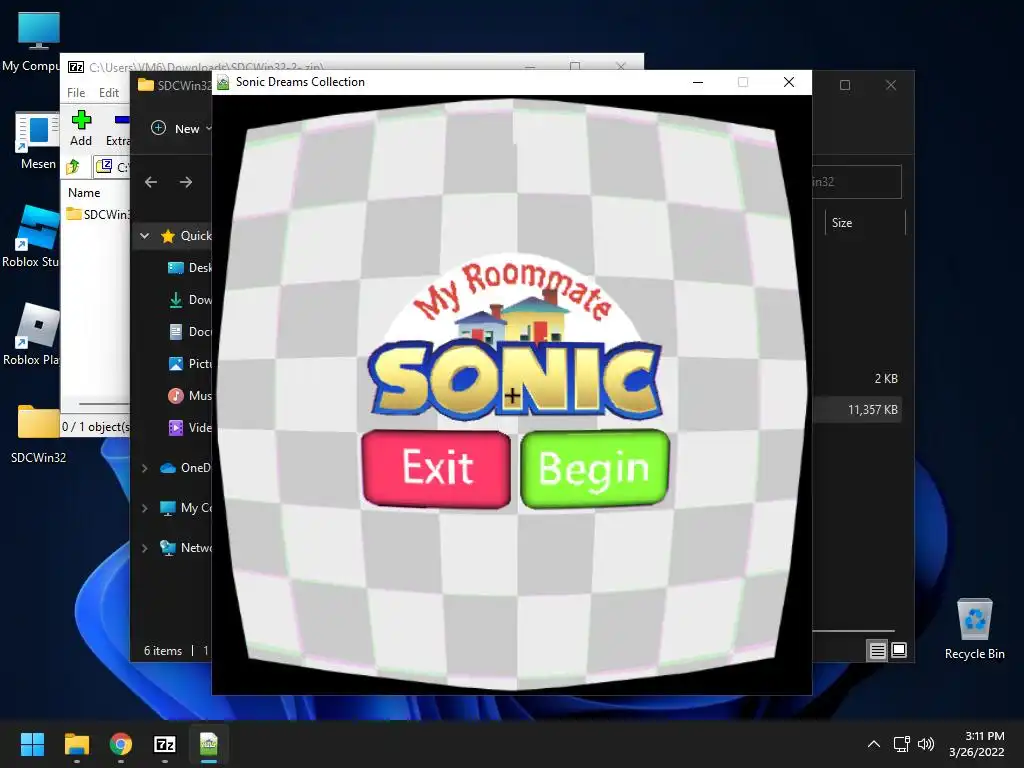This screenshot has height=768, width=1024.
Task: Go forward in the File Explorer window
Action: pyautogui.click(x=186, y=182)
